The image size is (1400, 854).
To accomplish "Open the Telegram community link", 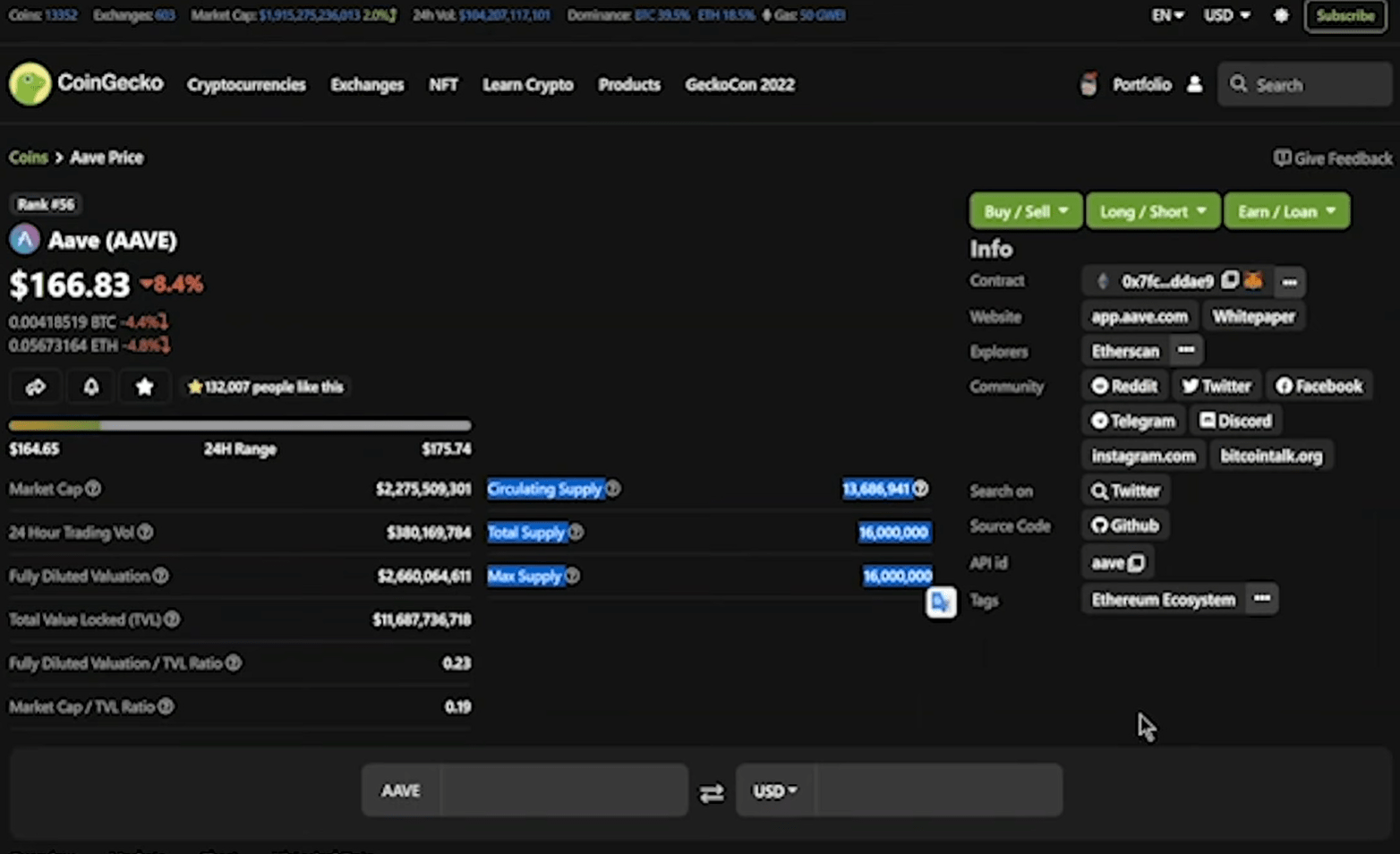I will click(1132, 421).
